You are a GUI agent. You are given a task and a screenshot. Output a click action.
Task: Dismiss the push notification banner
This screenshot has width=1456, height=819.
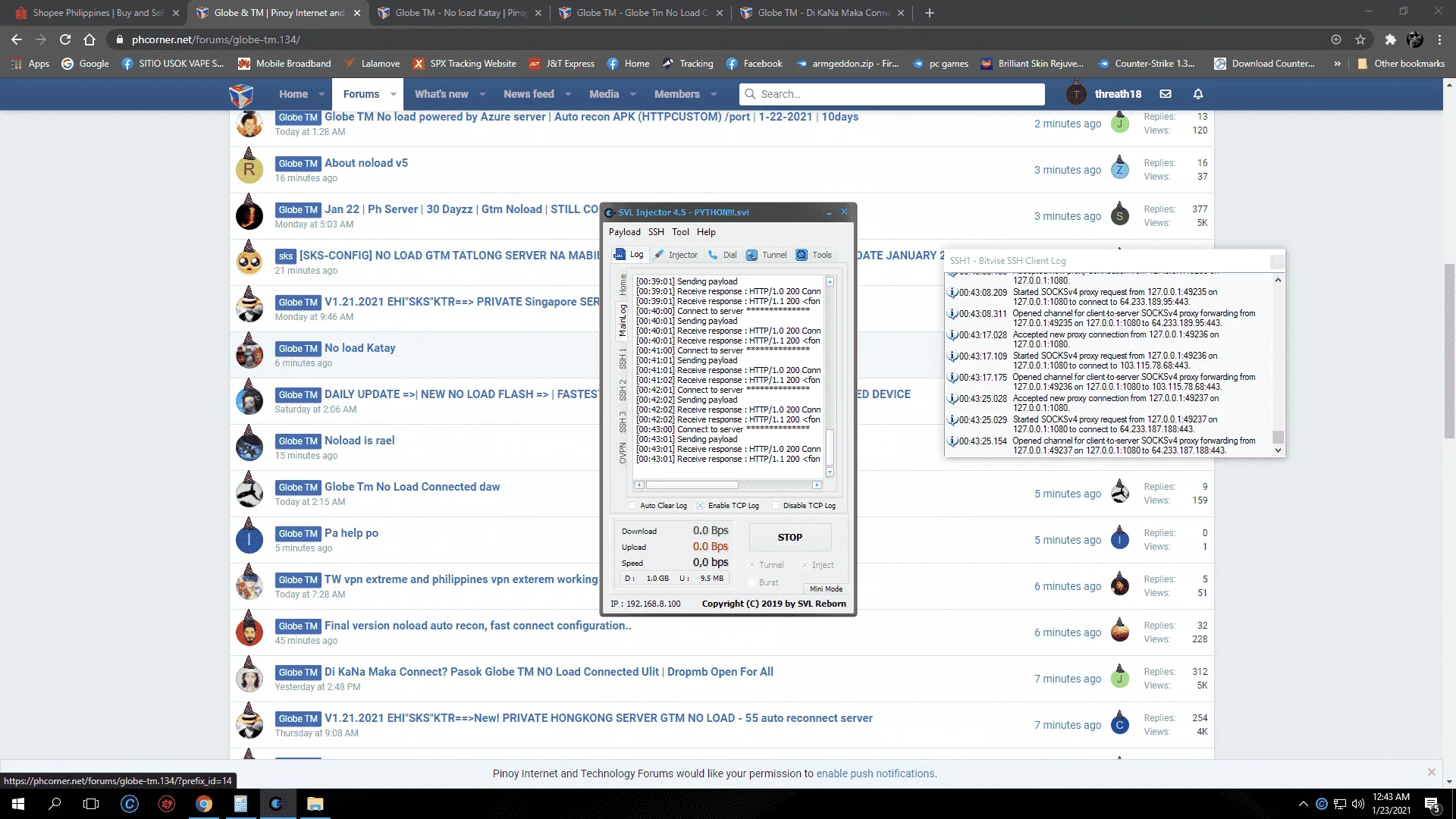coord(1432,772)
